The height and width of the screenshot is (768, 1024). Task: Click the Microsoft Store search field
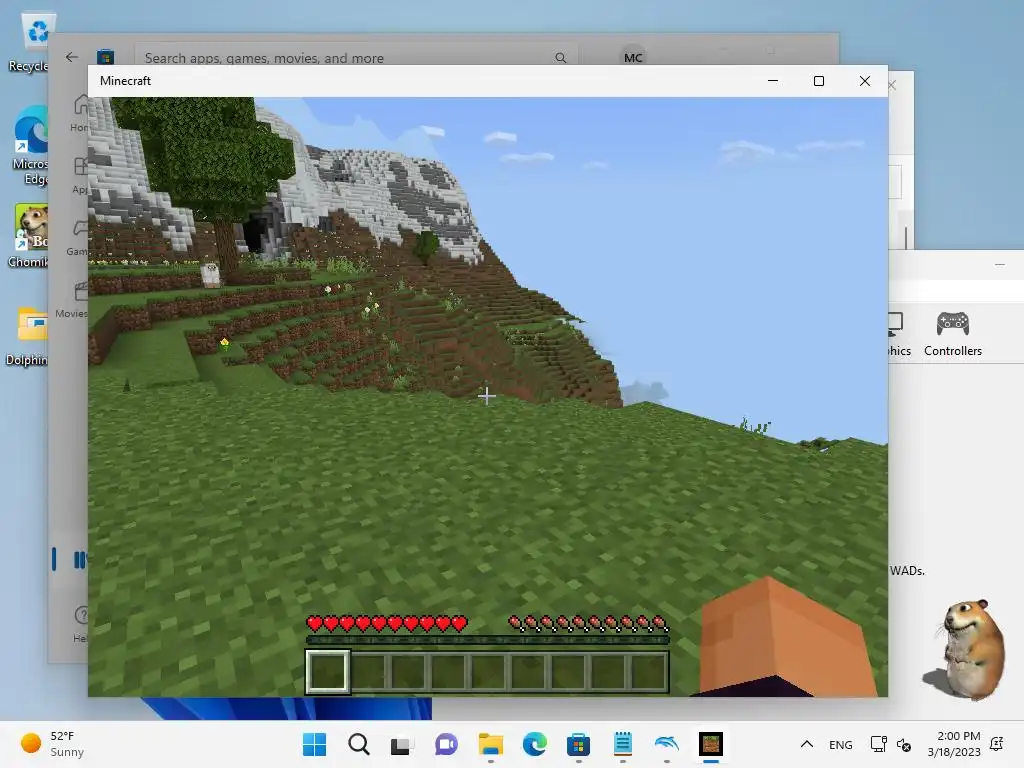click(356, 57)
